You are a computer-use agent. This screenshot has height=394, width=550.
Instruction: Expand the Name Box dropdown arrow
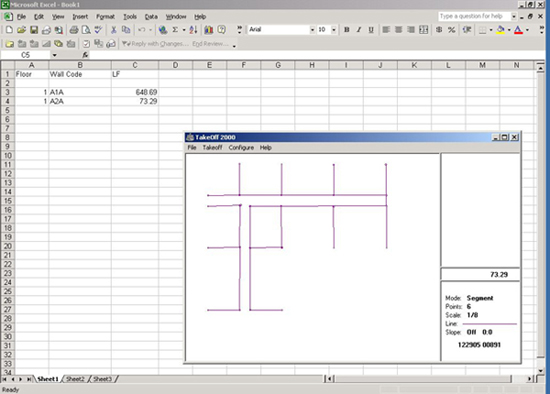[x=54, y=55]
